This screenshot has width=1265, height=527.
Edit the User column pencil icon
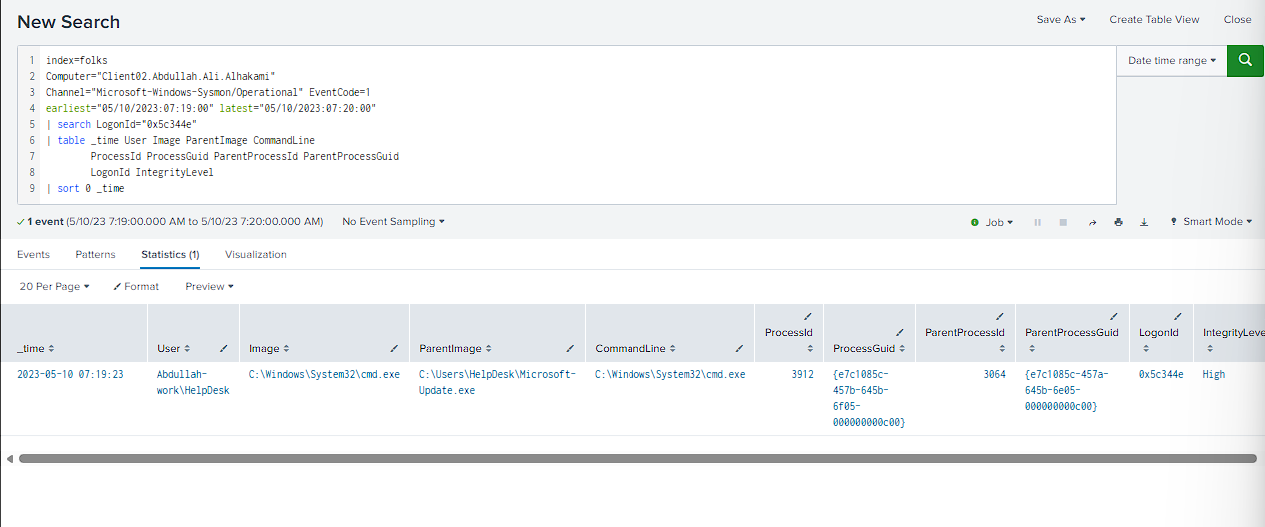[224, 349]
